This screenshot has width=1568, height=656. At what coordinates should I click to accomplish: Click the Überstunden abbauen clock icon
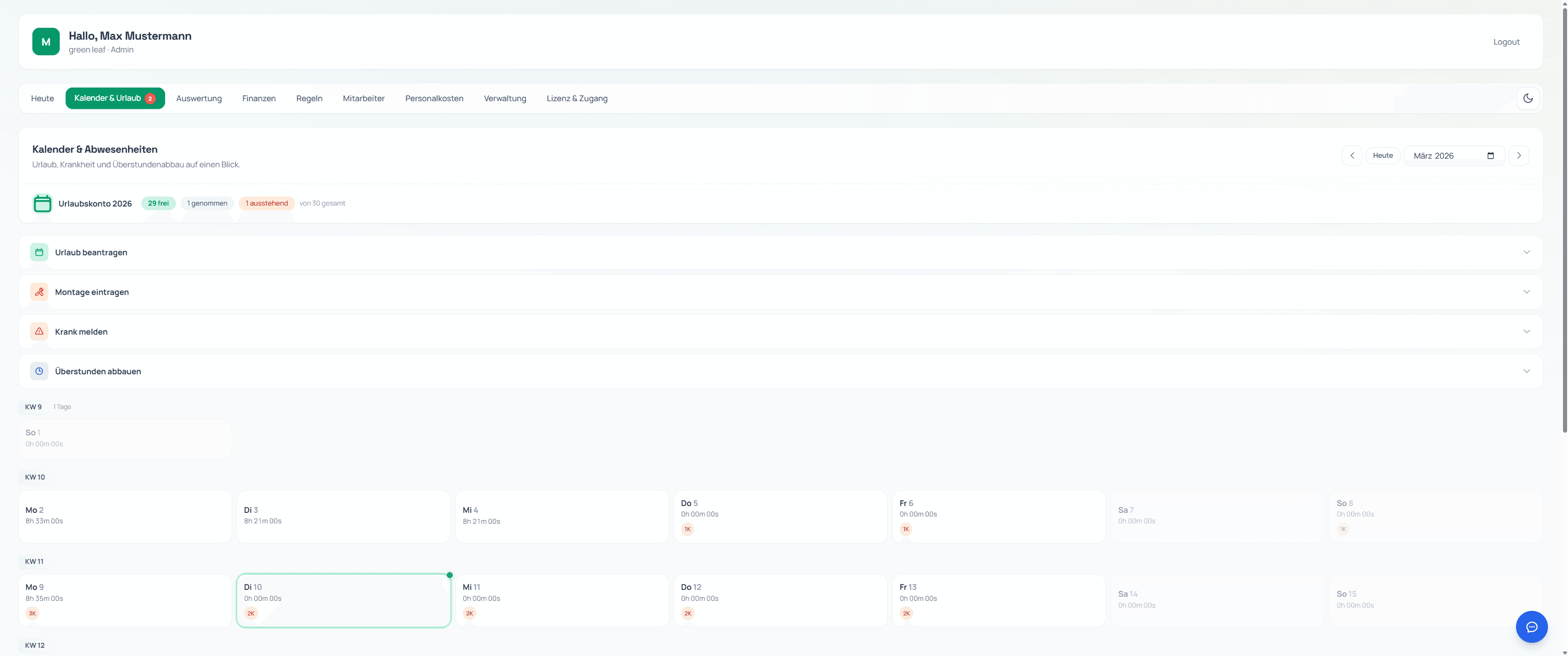tap(39, 371)
